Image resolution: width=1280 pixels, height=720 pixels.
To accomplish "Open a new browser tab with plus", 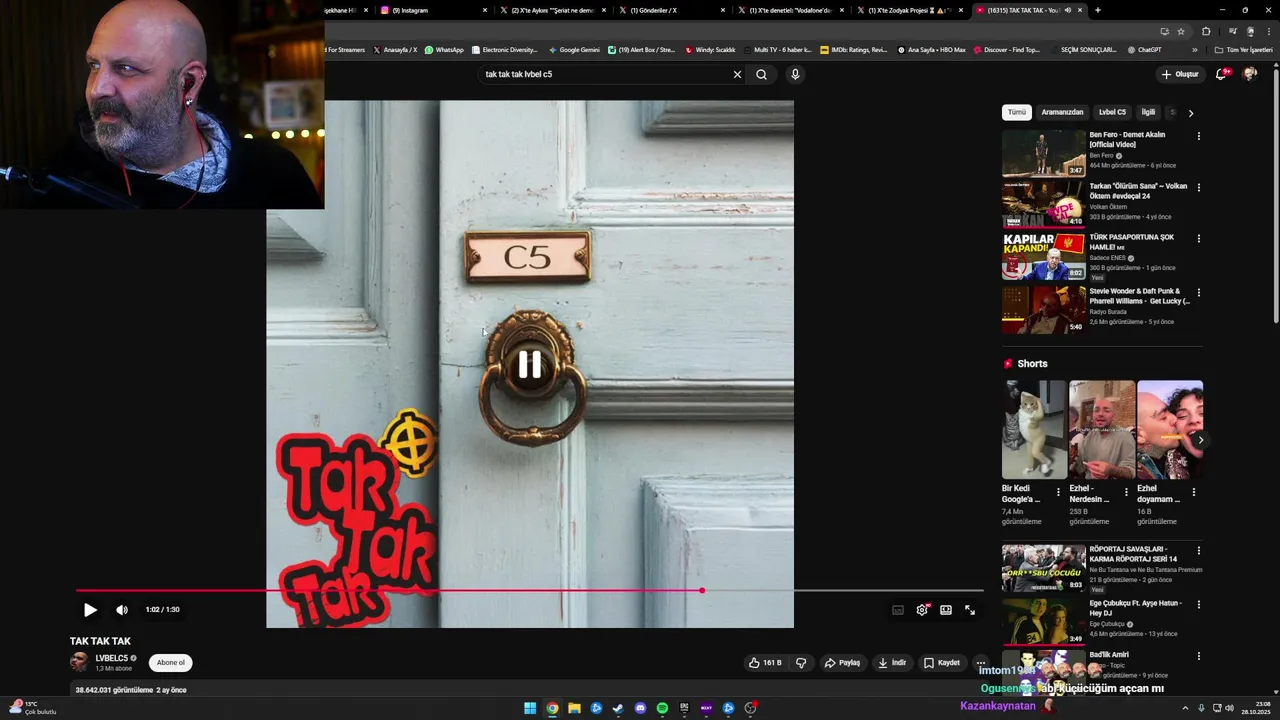I will click(1098, 10).
